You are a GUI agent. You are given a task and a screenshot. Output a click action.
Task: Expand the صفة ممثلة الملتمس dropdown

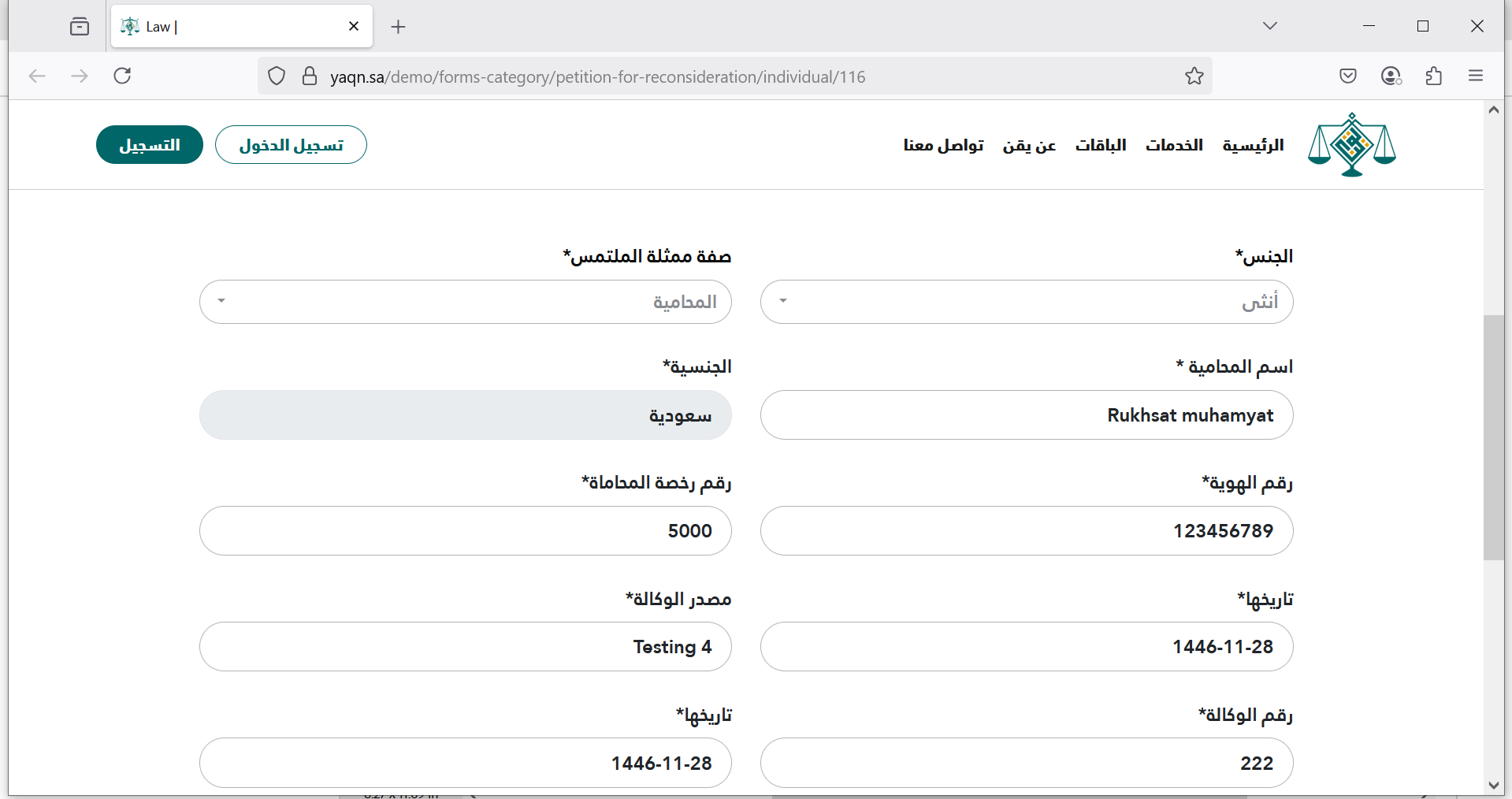[x=465, y=302]
